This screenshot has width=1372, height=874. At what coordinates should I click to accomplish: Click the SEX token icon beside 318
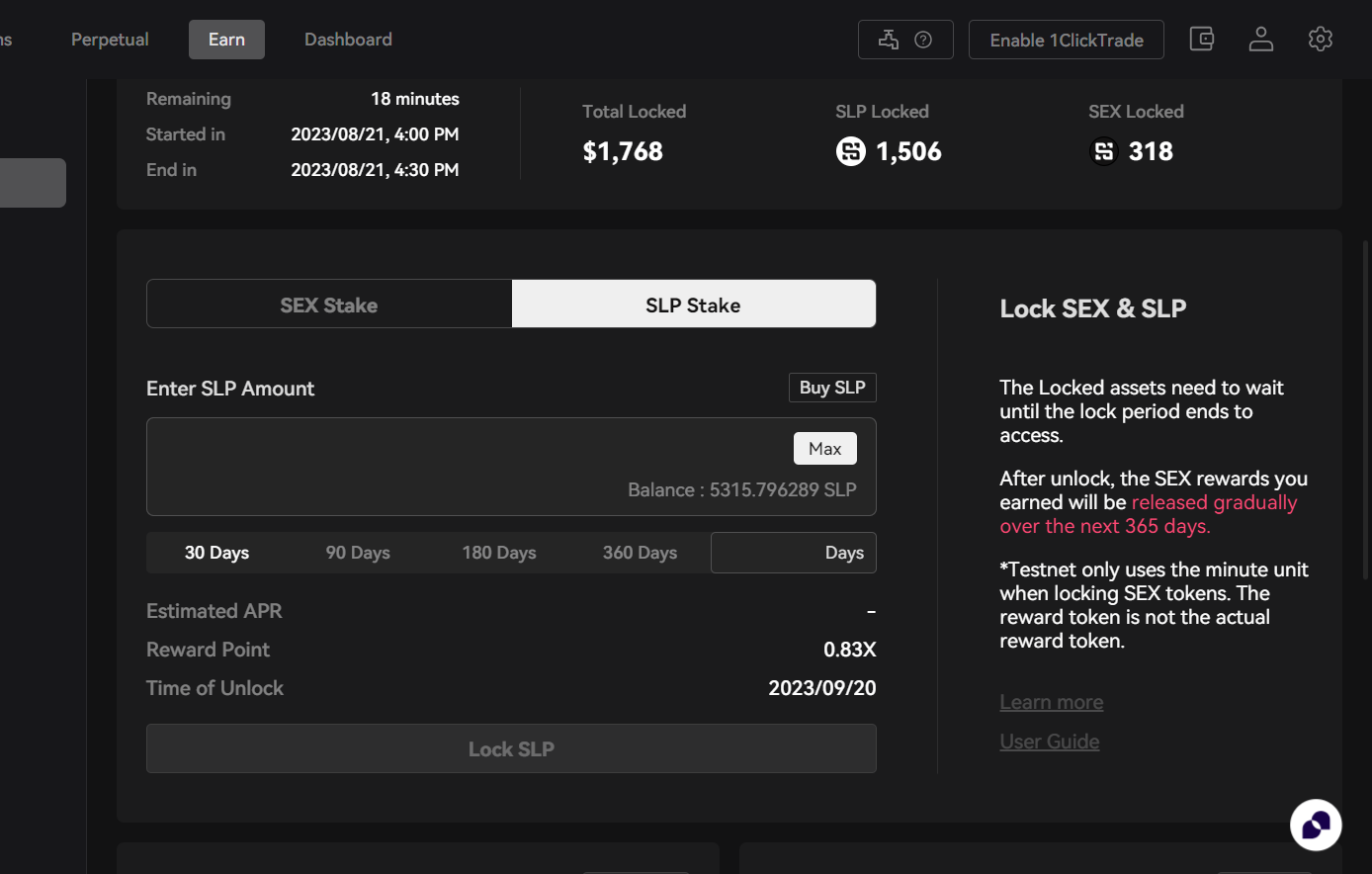1104,151
